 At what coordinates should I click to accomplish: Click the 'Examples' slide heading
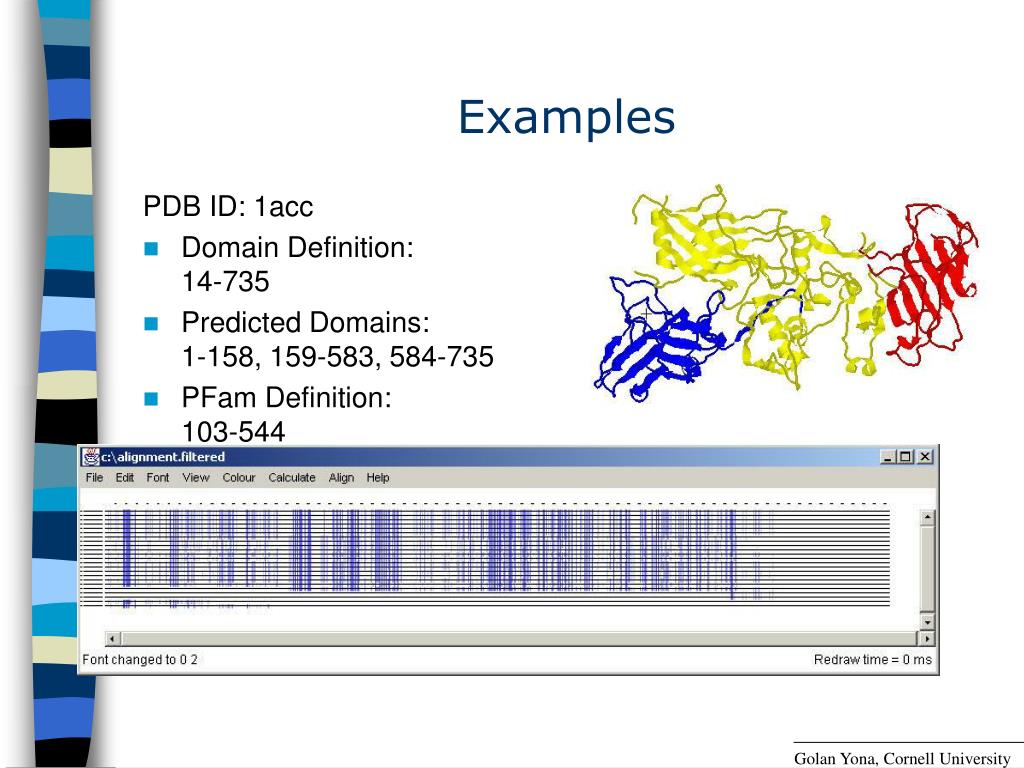(566, 118)
